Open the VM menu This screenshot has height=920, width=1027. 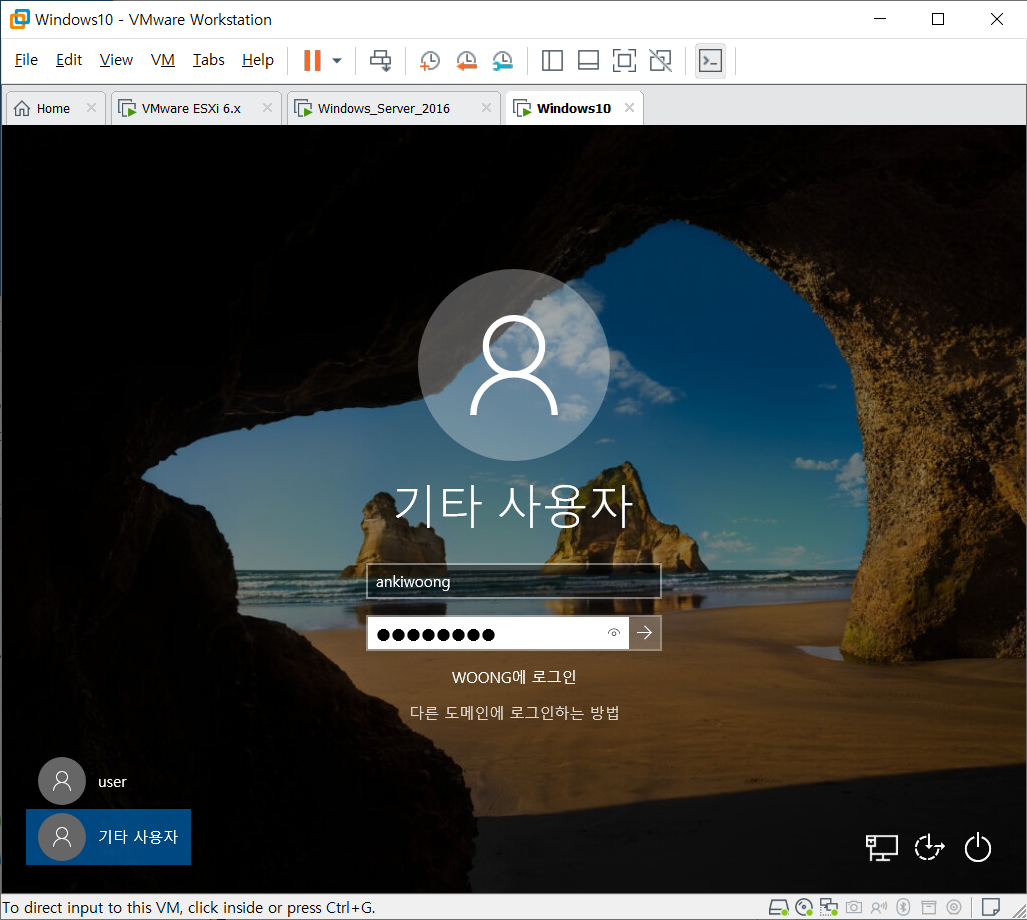pyautogui.click(x=162, y=60)
